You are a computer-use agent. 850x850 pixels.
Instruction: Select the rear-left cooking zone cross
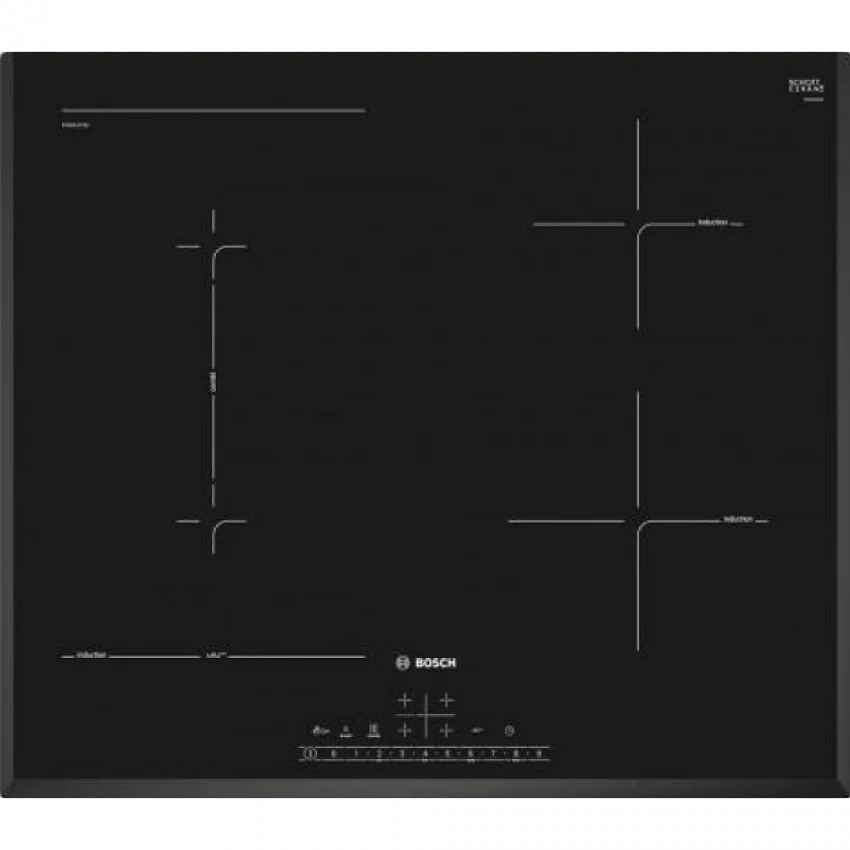point(404,701)
